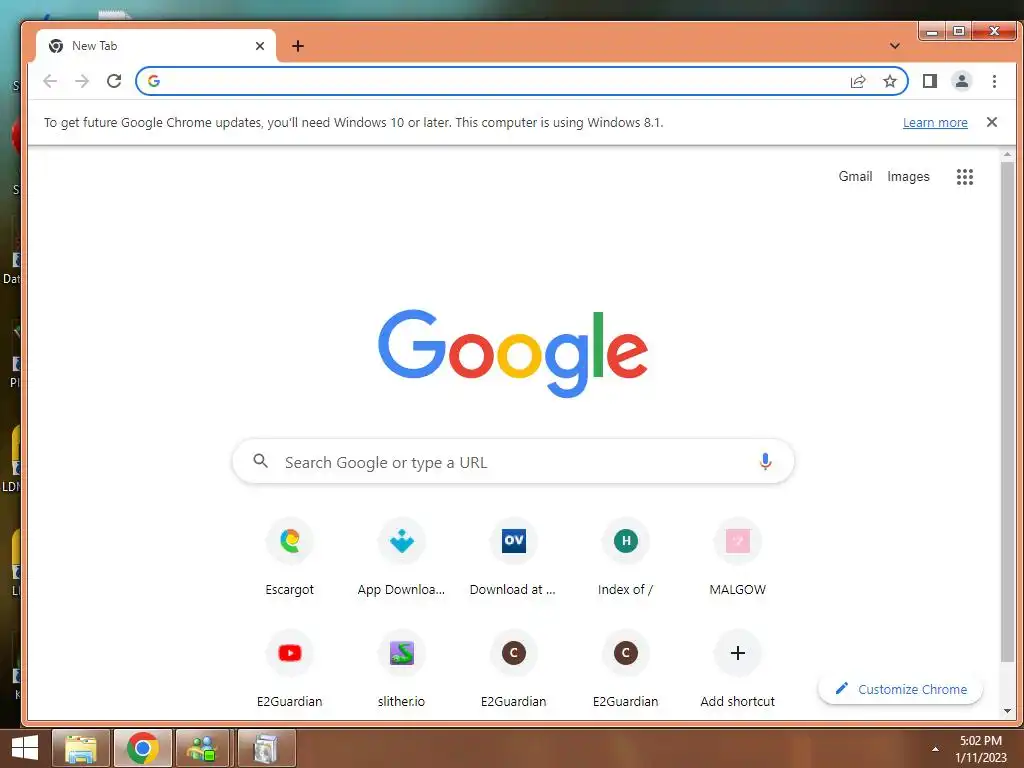This screenshot has height=768, width=1024.
Task: Go back using the back arrow
Action: (50, 81)
